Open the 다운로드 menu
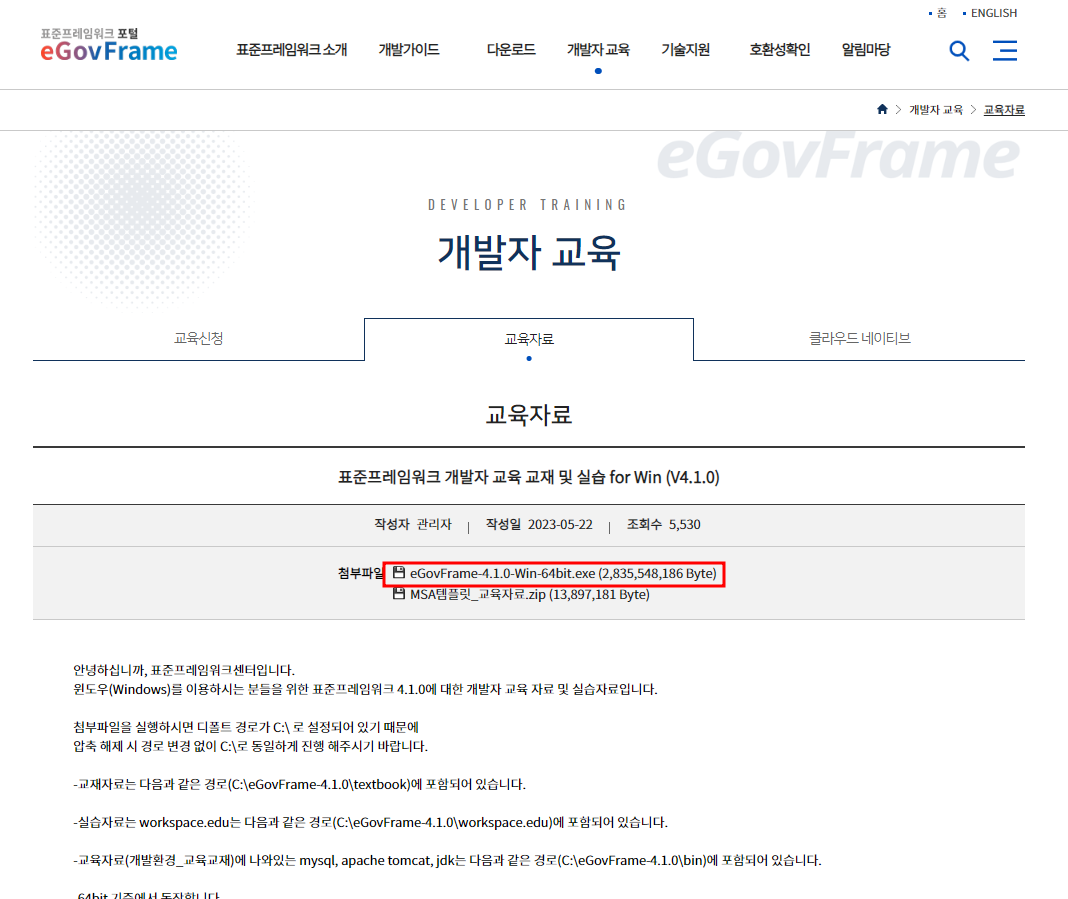 (x=511, y=50)
